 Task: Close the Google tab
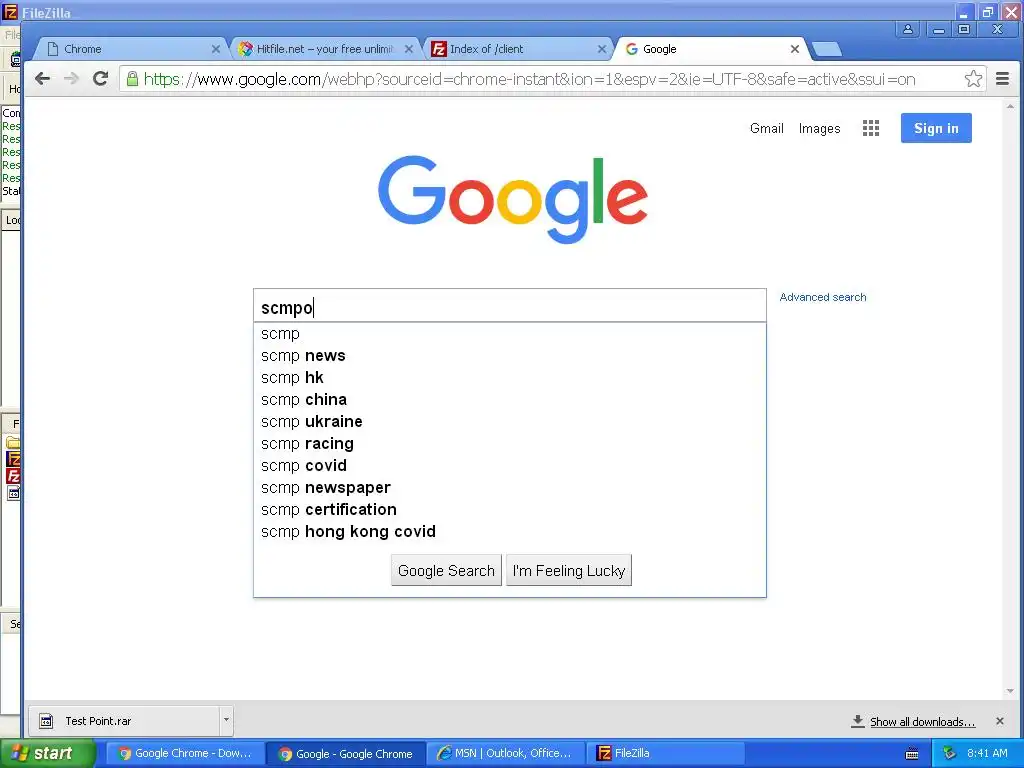(795, 49)
